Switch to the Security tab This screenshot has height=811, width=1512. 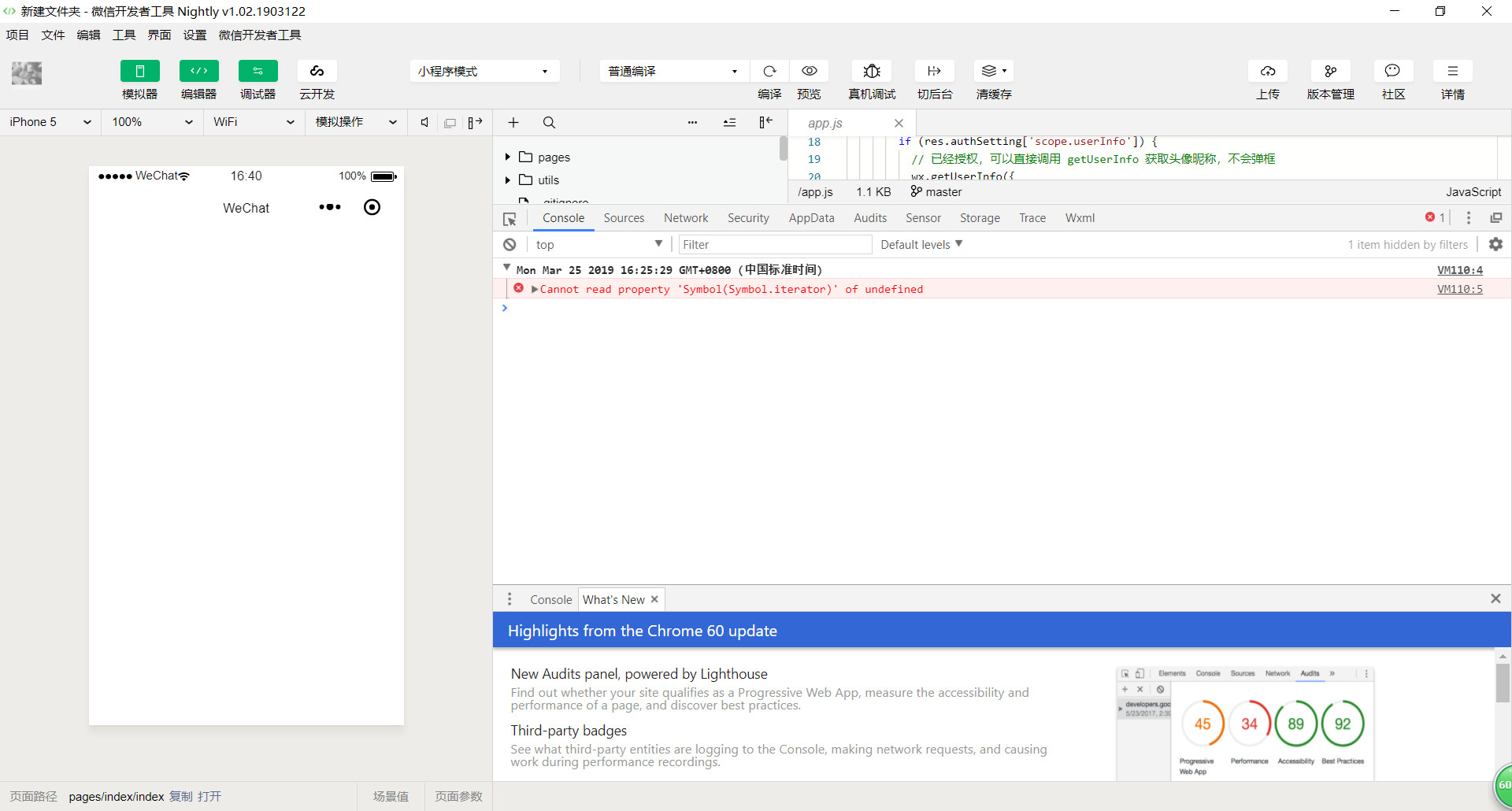point(748,218)
